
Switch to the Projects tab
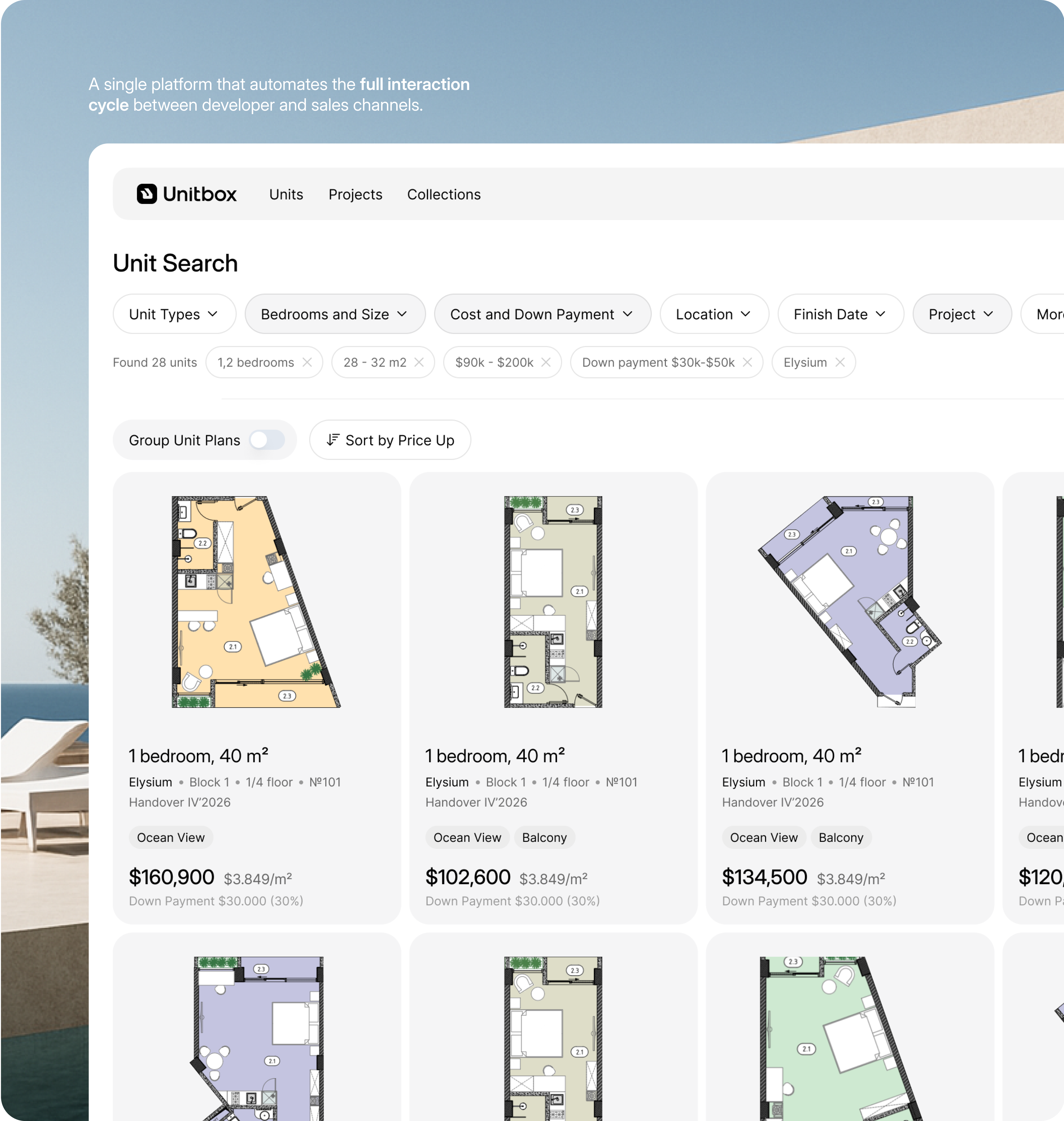(355, 195)
